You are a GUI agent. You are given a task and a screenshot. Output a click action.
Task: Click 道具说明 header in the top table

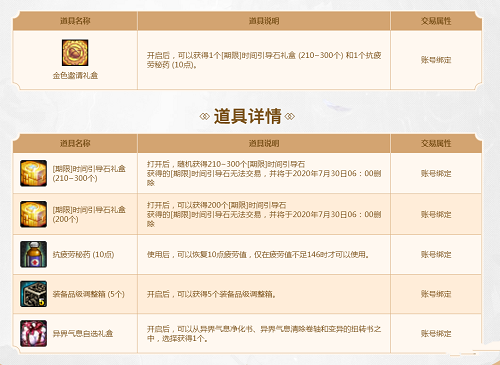(264, 21)
